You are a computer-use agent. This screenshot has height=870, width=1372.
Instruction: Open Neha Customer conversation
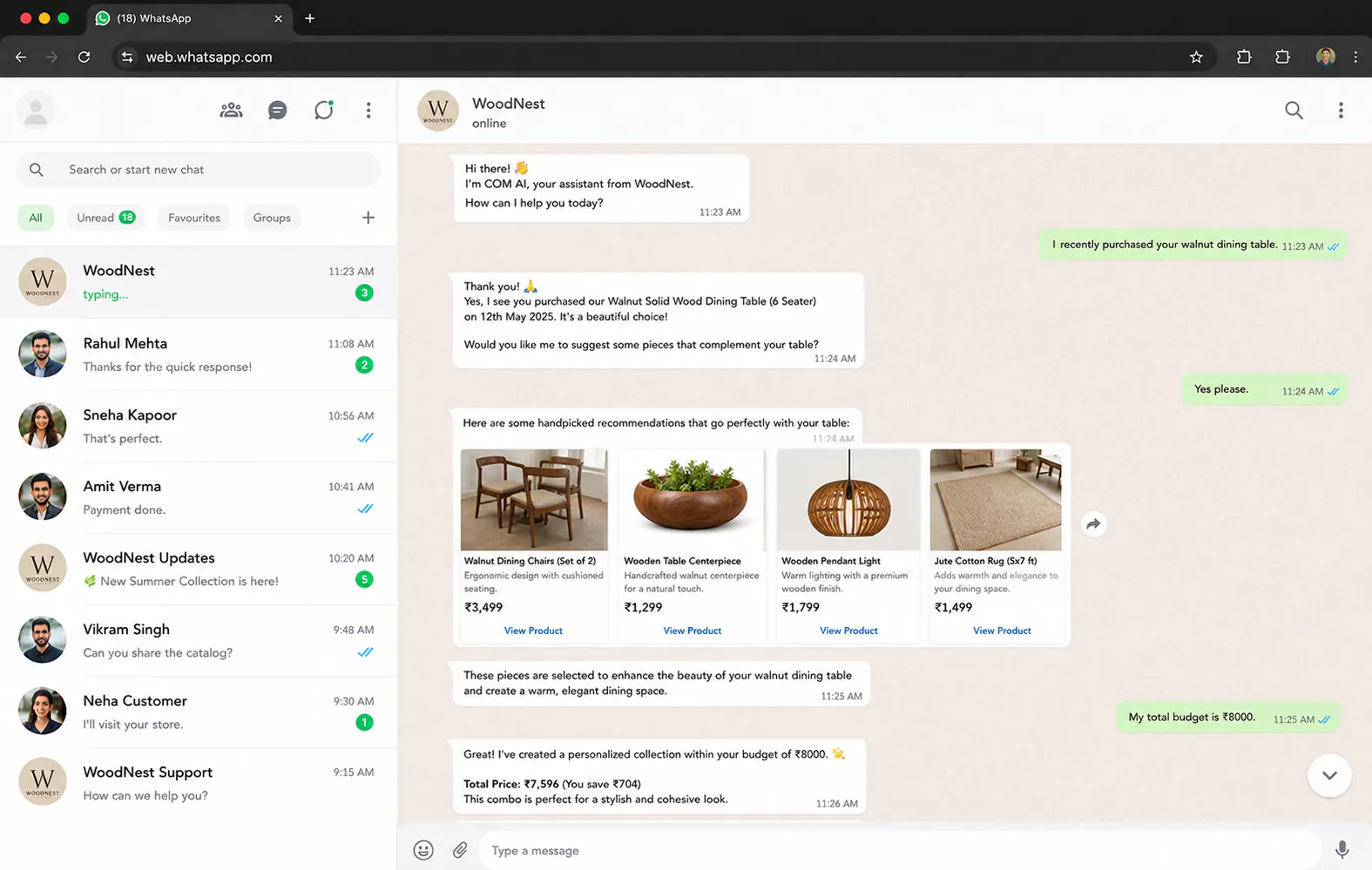click(199, 712)
